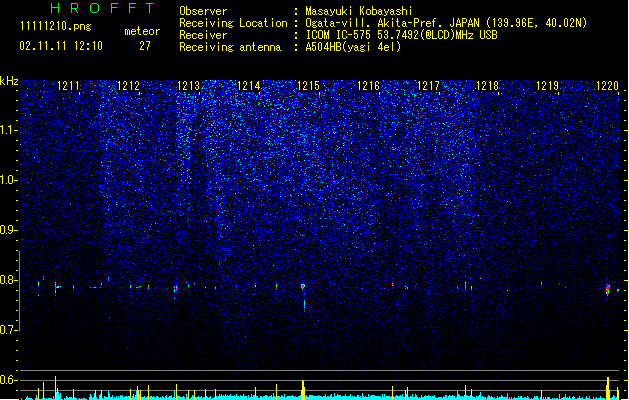Click the HROFFT title text
The width and height of the screenshot is (629, 400).
point(102,8)
